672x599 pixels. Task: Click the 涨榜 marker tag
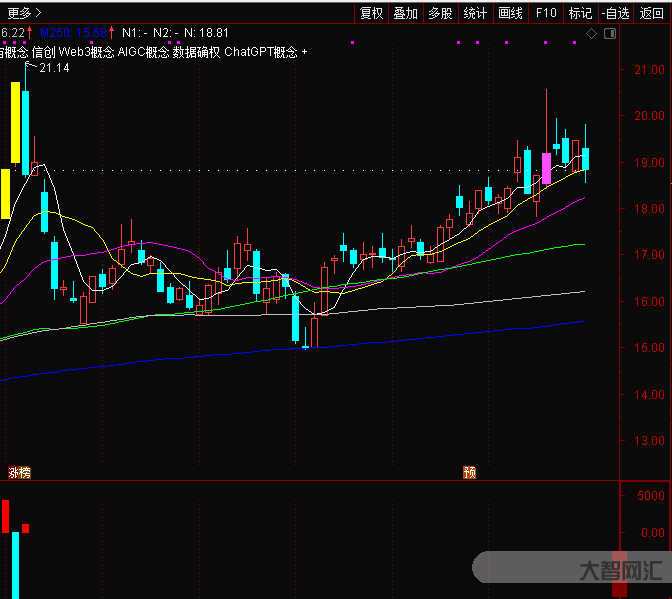[x=19, y=472]
